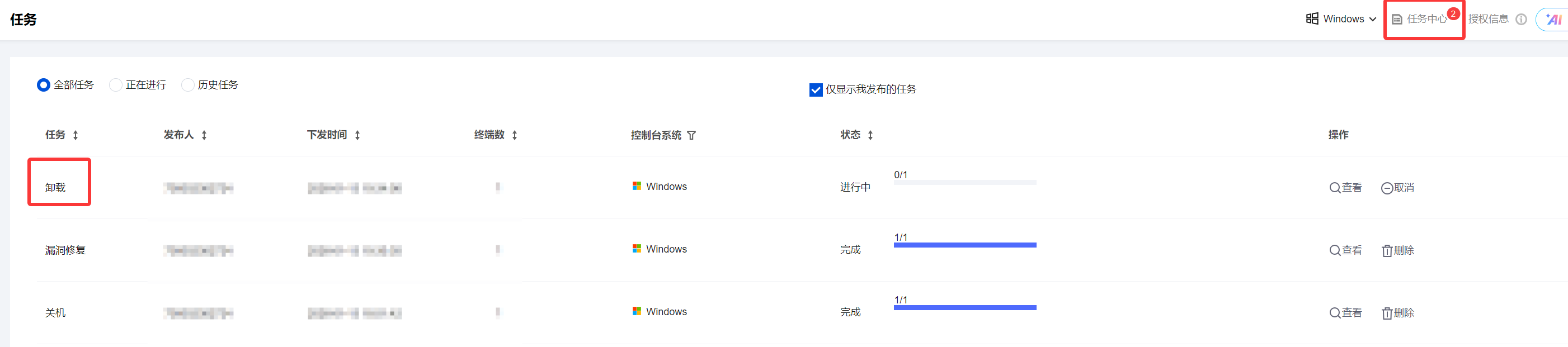
Task: Select the 历史任务 radio button
Action: (187, 85)
